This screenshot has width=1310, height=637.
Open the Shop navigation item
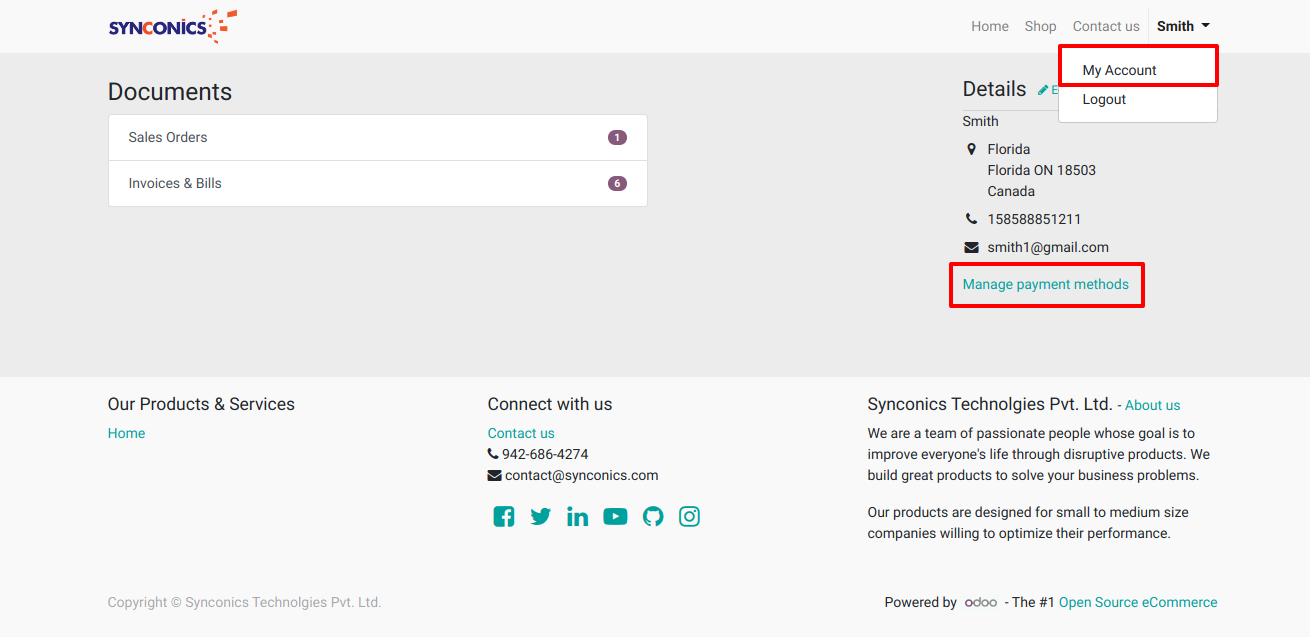pos(1040,27)
